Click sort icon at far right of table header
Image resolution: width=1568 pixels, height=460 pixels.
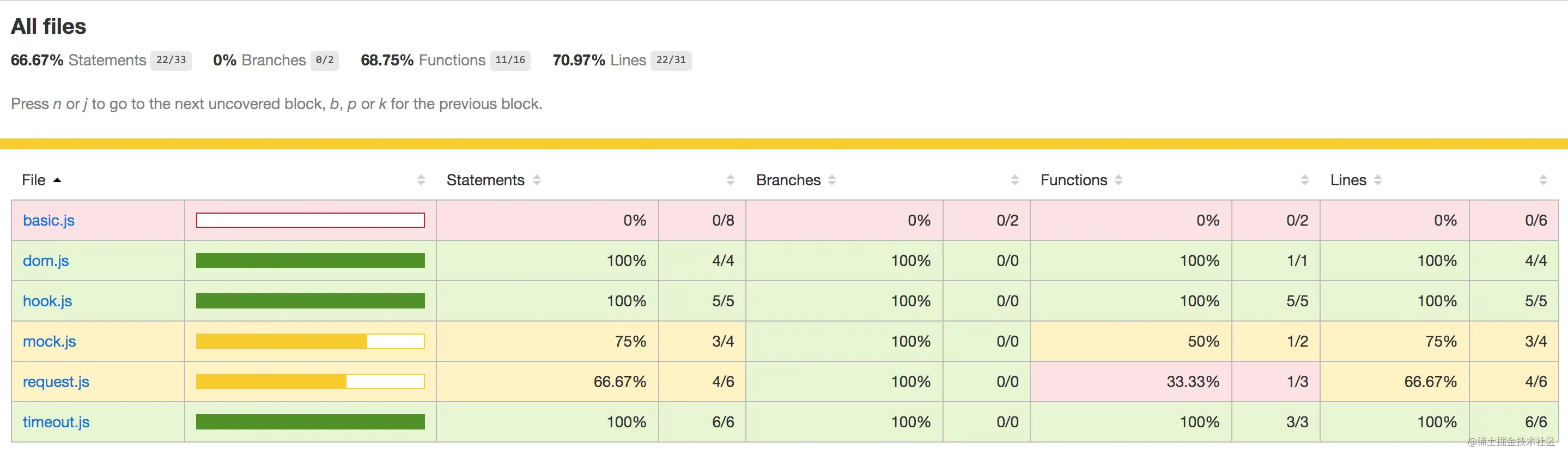pos(1542,180)
